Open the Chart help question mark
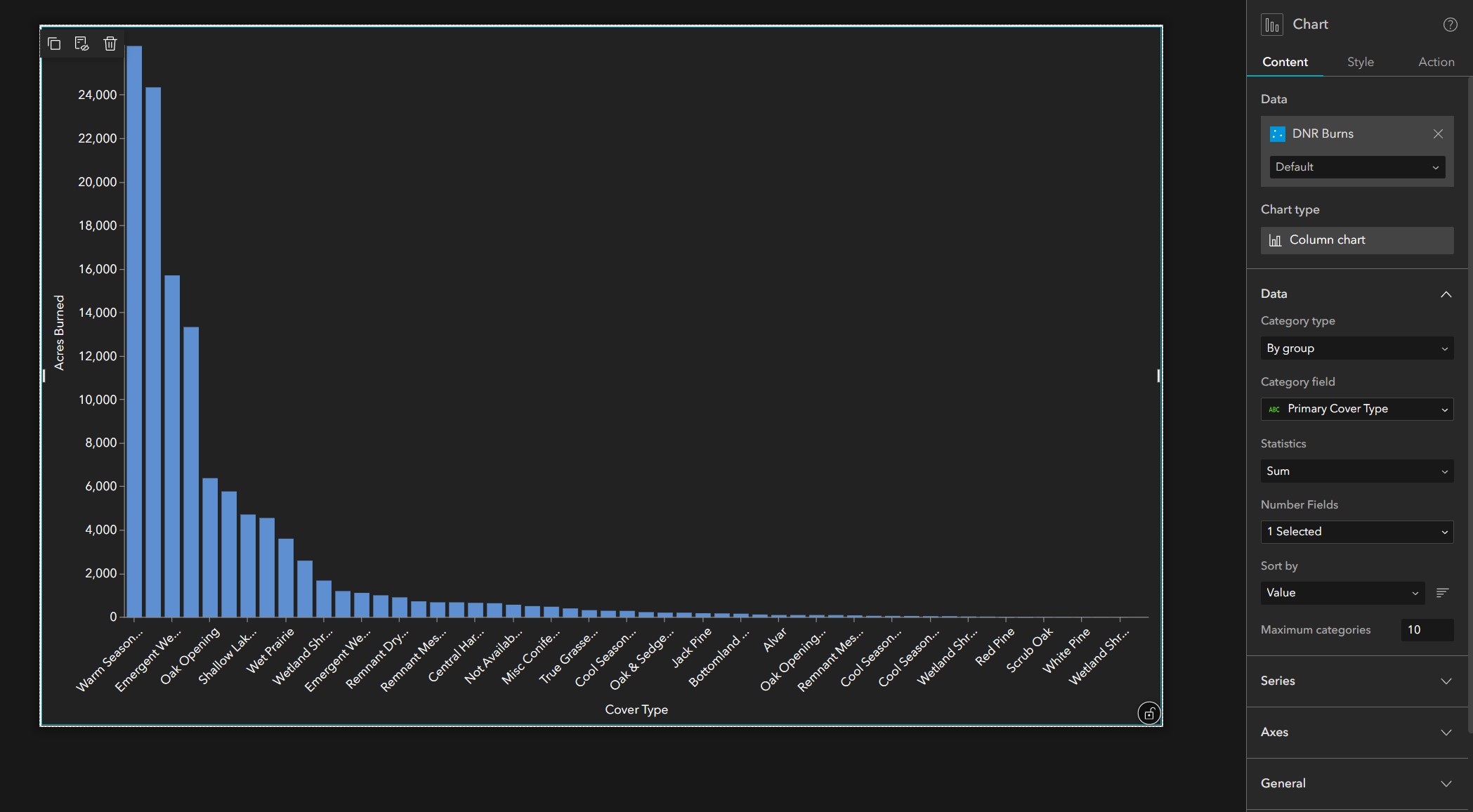Viewport: 1473px width, 812px height. click(1449, 25)
